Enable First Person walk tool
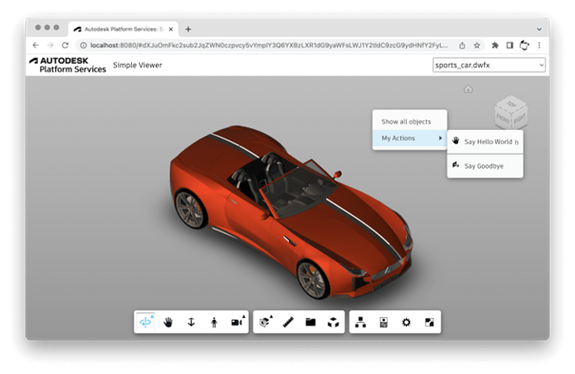 tap(214, 322)
